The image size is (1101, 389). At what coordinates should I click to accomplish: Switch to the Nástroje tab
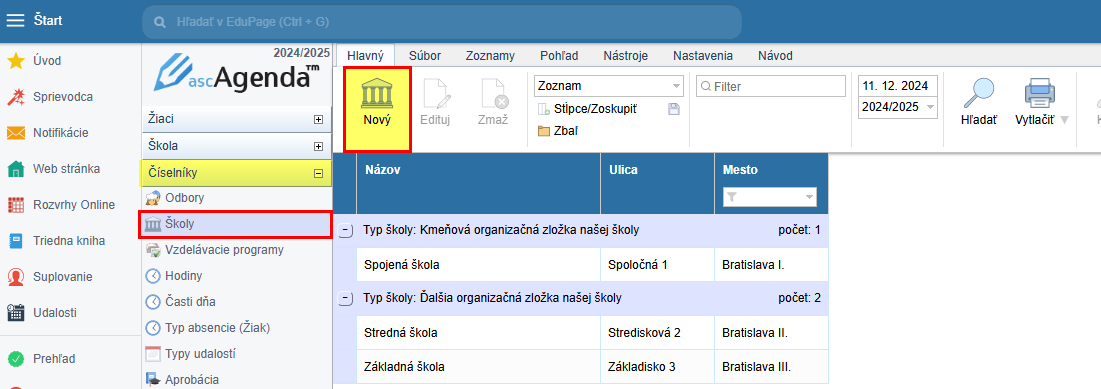tap(625, 55)
